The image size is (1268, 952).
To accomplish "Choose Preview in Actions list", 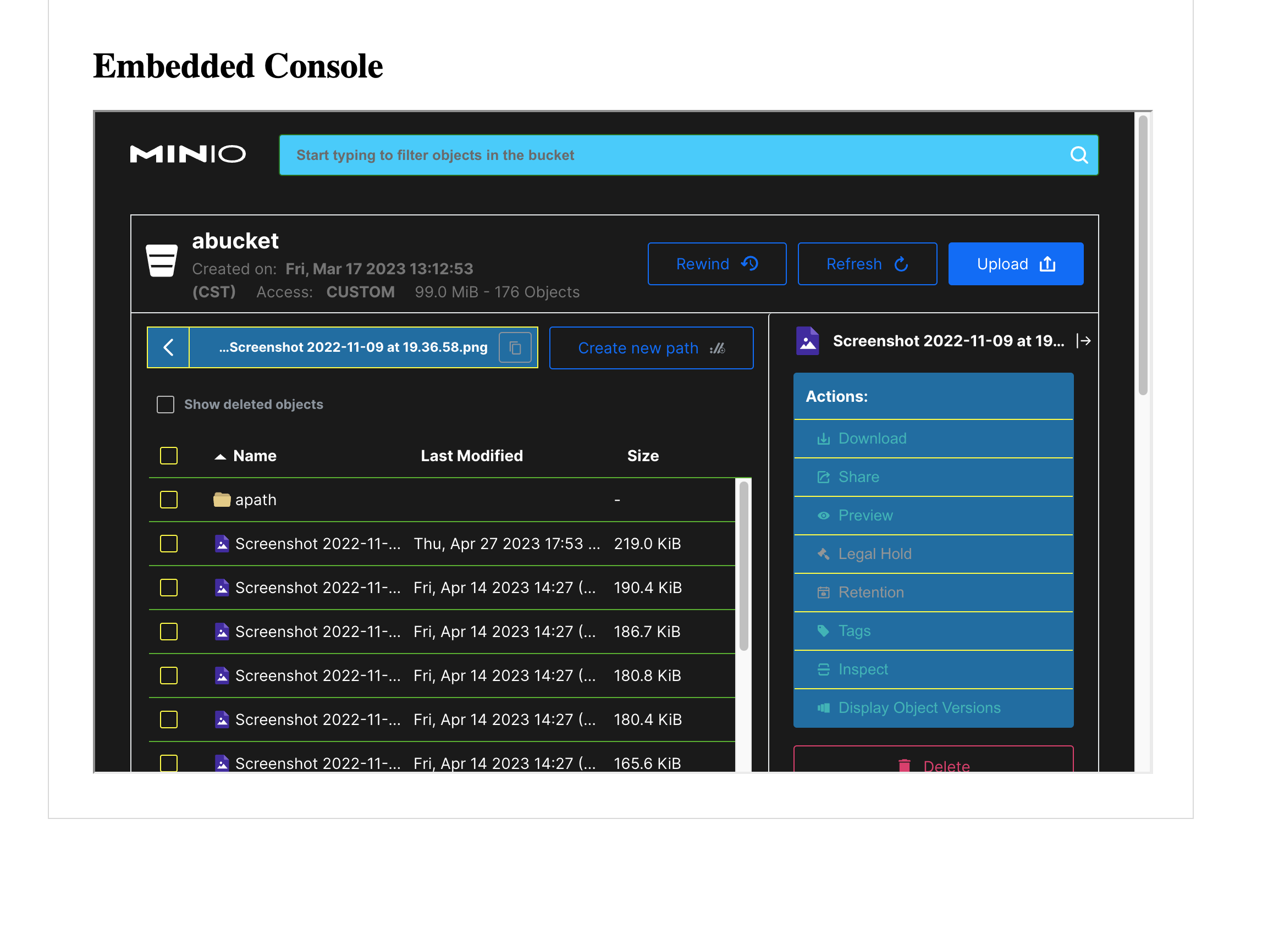I will tap(933, 515).
